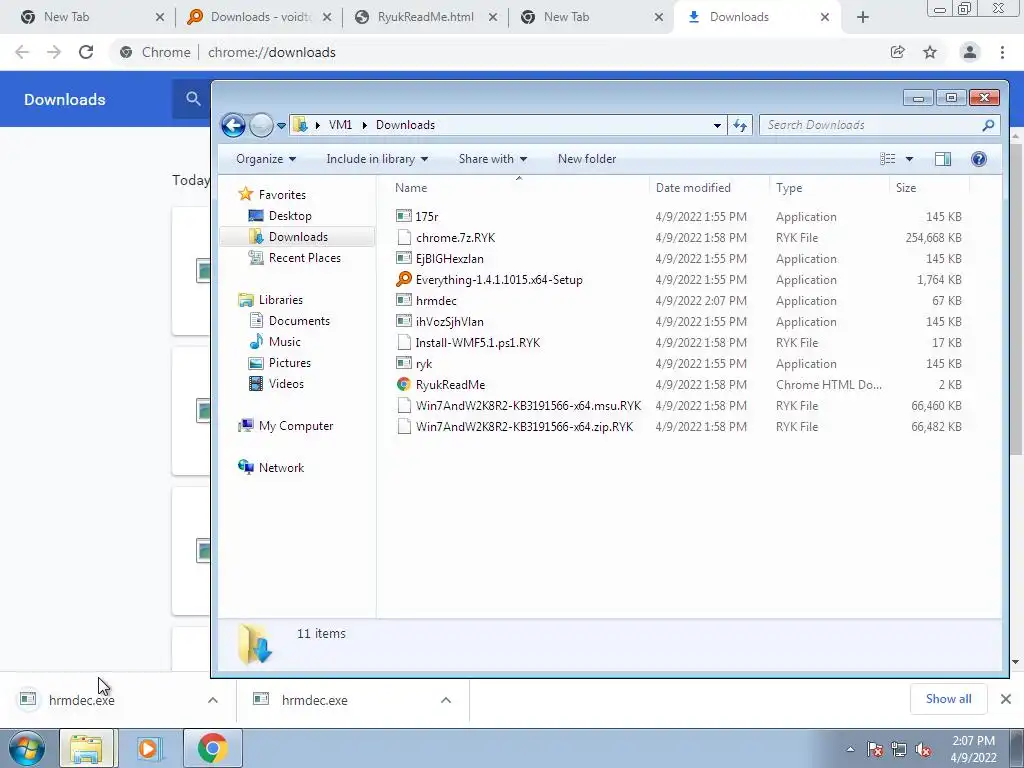Select Win7AndW2K8R2-KB3191566-x64.msu.RYK file

[528, 406]
